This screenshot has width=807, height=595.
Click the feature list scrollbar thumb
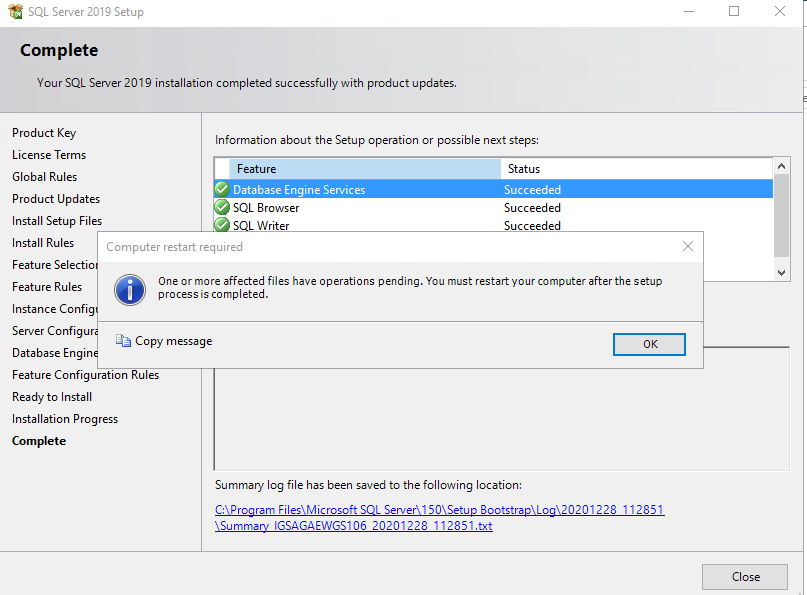(x=781, y=215)
